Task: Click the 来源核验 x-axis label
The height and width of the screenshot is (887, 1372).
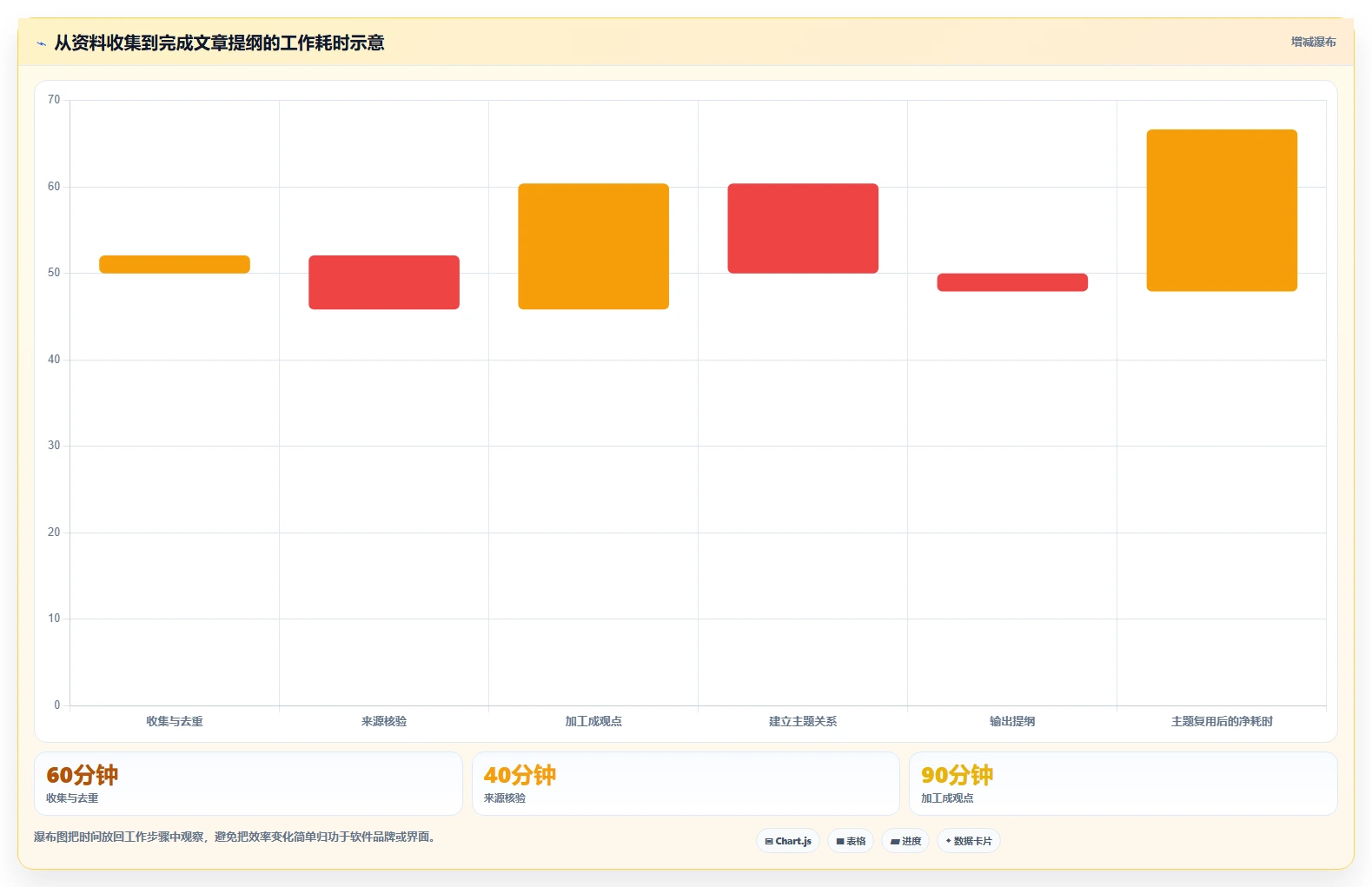Action: (384, 721)
